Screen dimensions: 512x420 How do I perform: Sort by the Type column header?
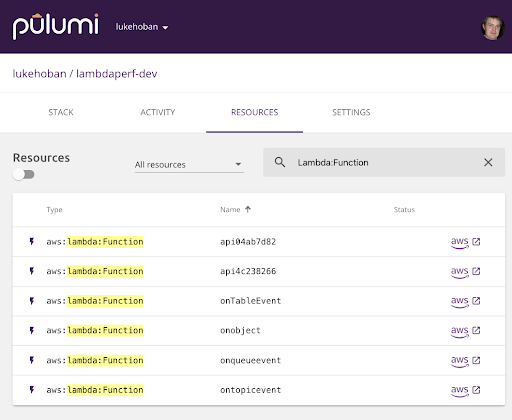[x=54, y=210]
